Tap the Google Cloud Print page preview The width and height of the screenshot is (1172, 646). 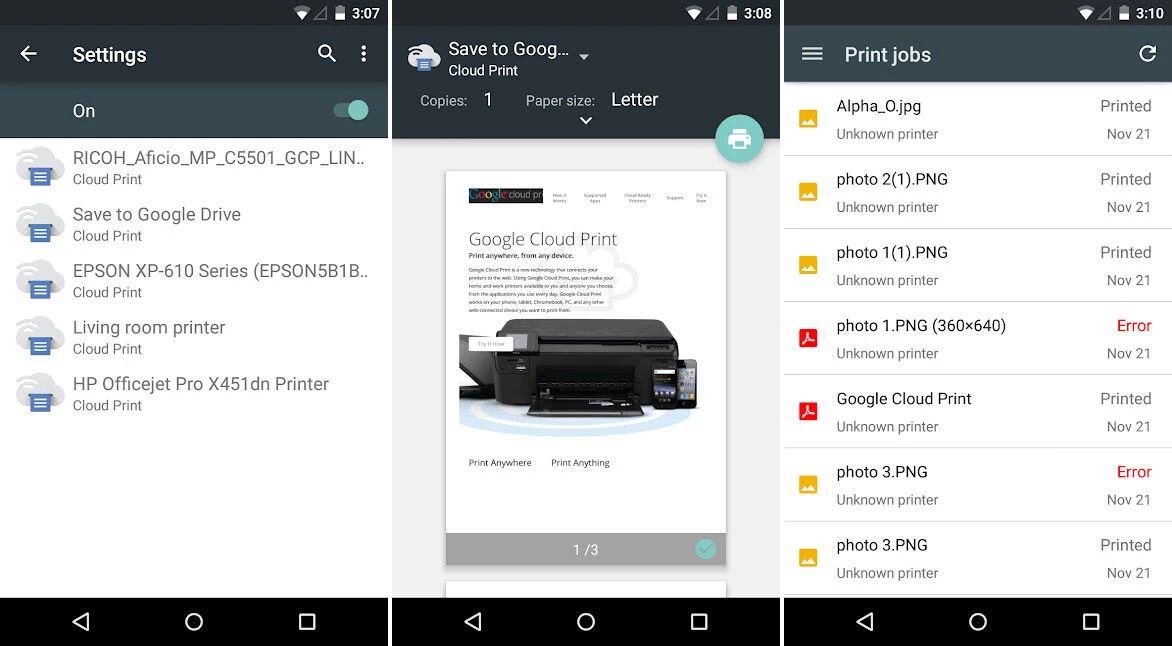tap(585, 350)
